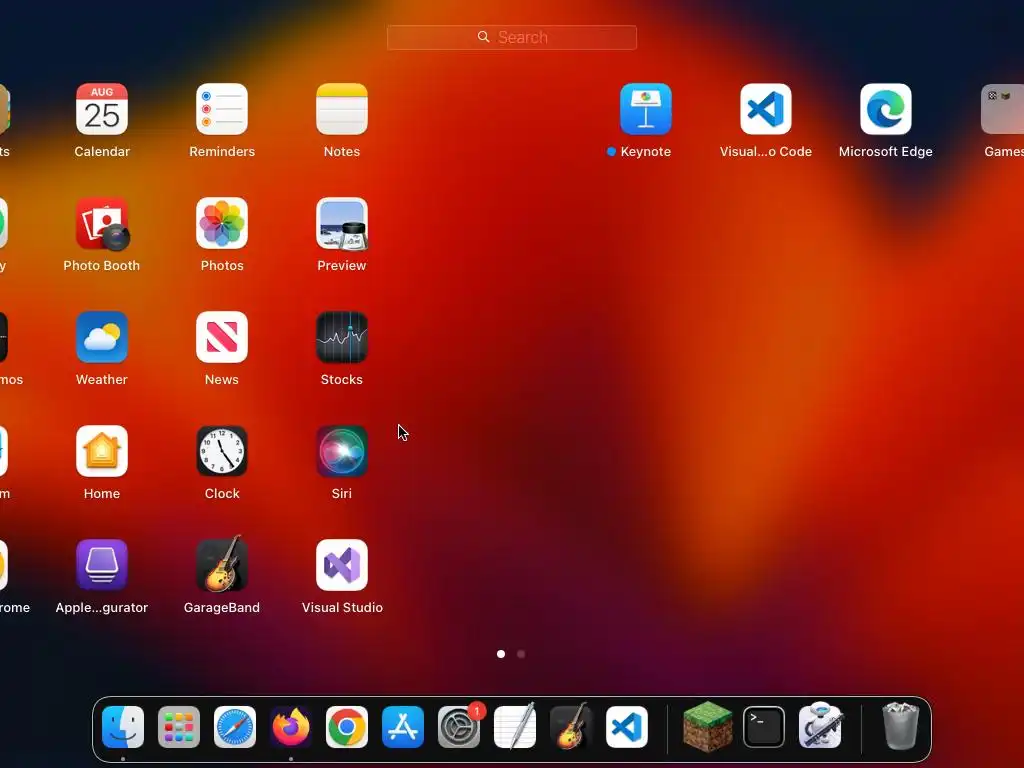Open the Trash in the Dock

(901, 726)
